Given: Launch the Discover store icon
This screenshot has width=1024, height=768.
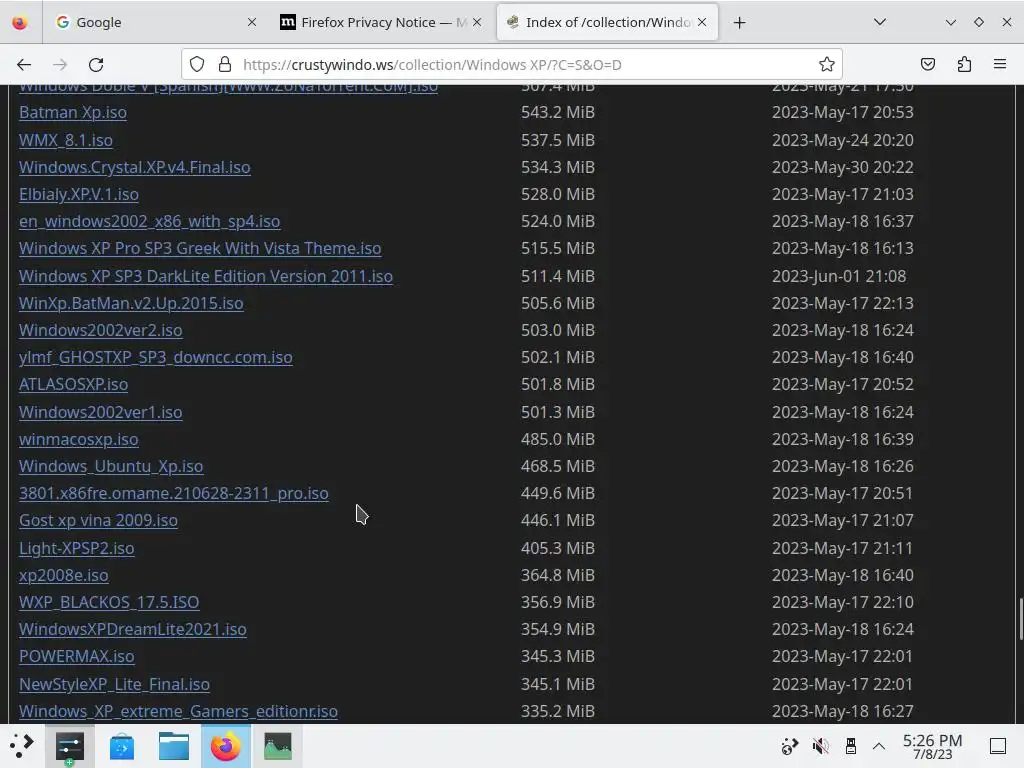Looking at the screenshot, I should point(122,746).
